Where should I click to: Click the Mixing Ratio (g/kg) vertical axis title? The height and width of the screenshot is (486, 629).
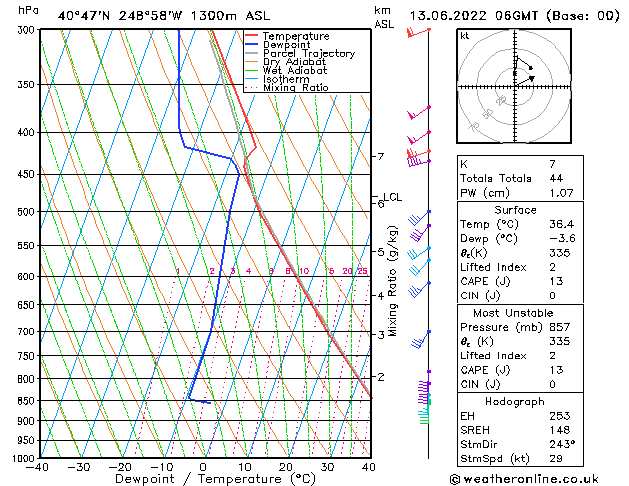(x=392, y=281)
